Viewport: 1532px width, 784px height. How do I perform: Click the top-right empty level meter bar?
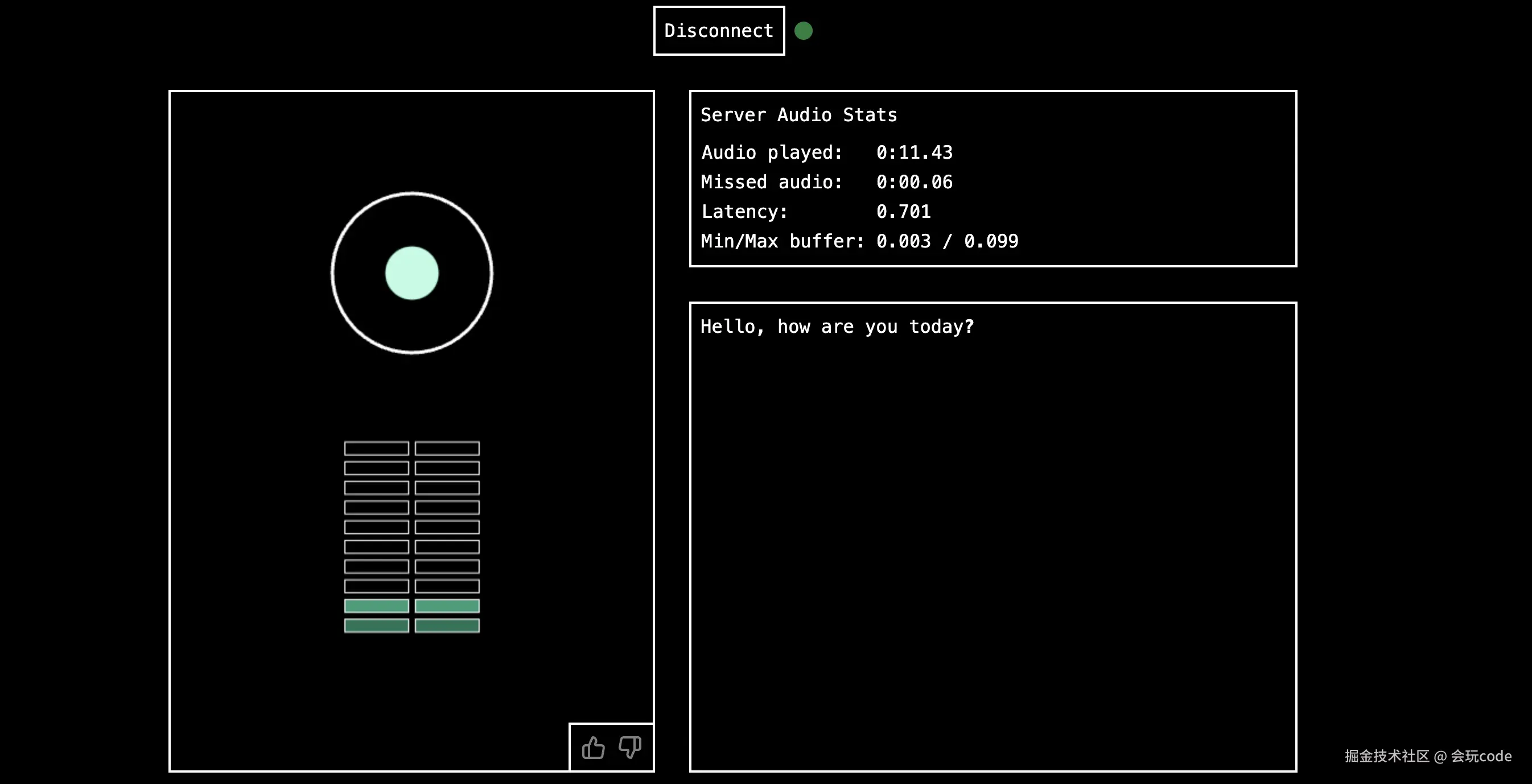pyautogui.click(x=447, y=448)
